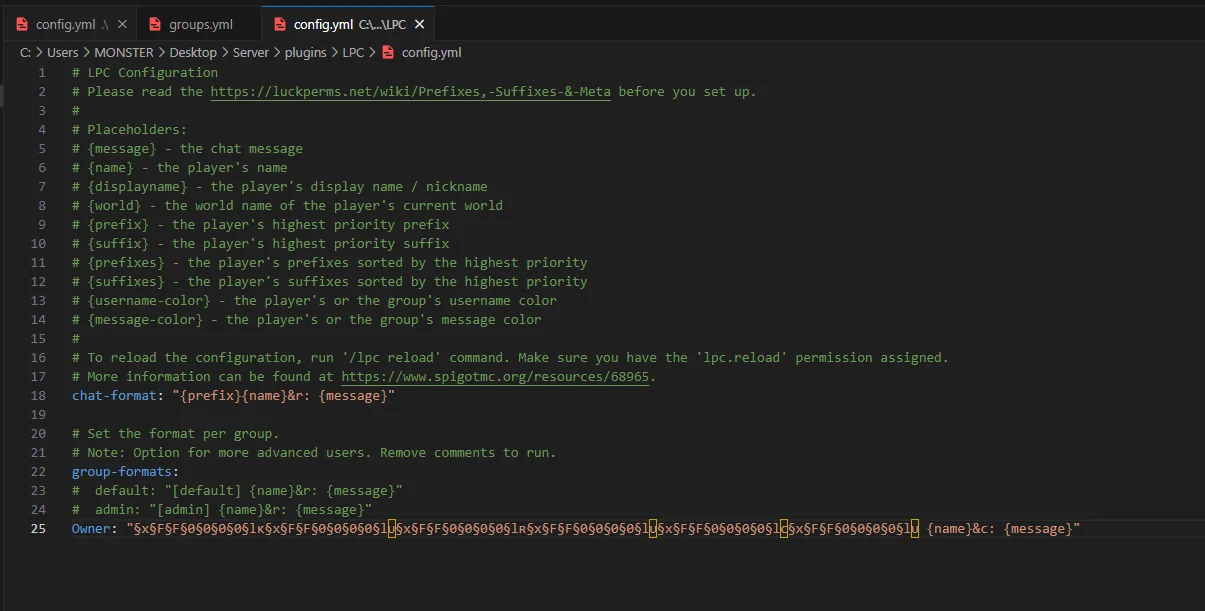Open the C: breadcrumb segment
Viewport: 1205px width, 611px height.
pos(25,52)
